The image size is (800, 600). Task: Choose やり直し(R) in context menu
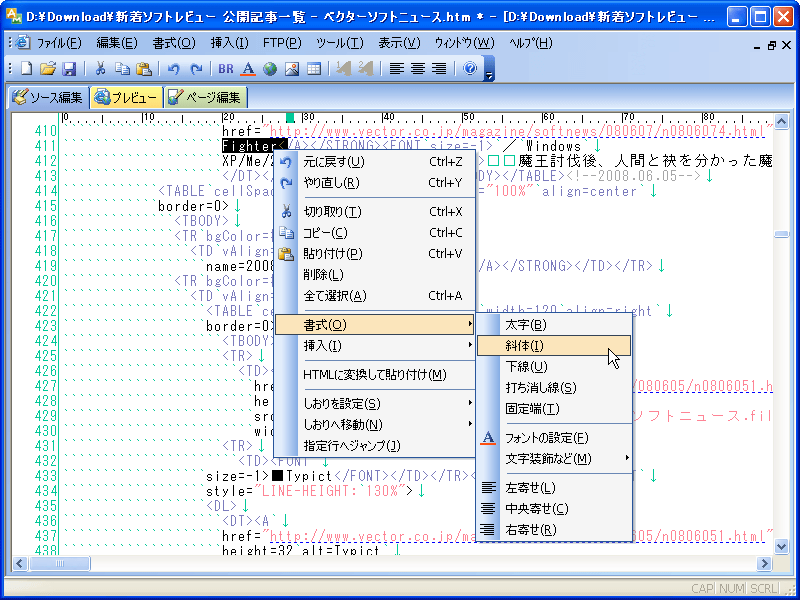375,183
